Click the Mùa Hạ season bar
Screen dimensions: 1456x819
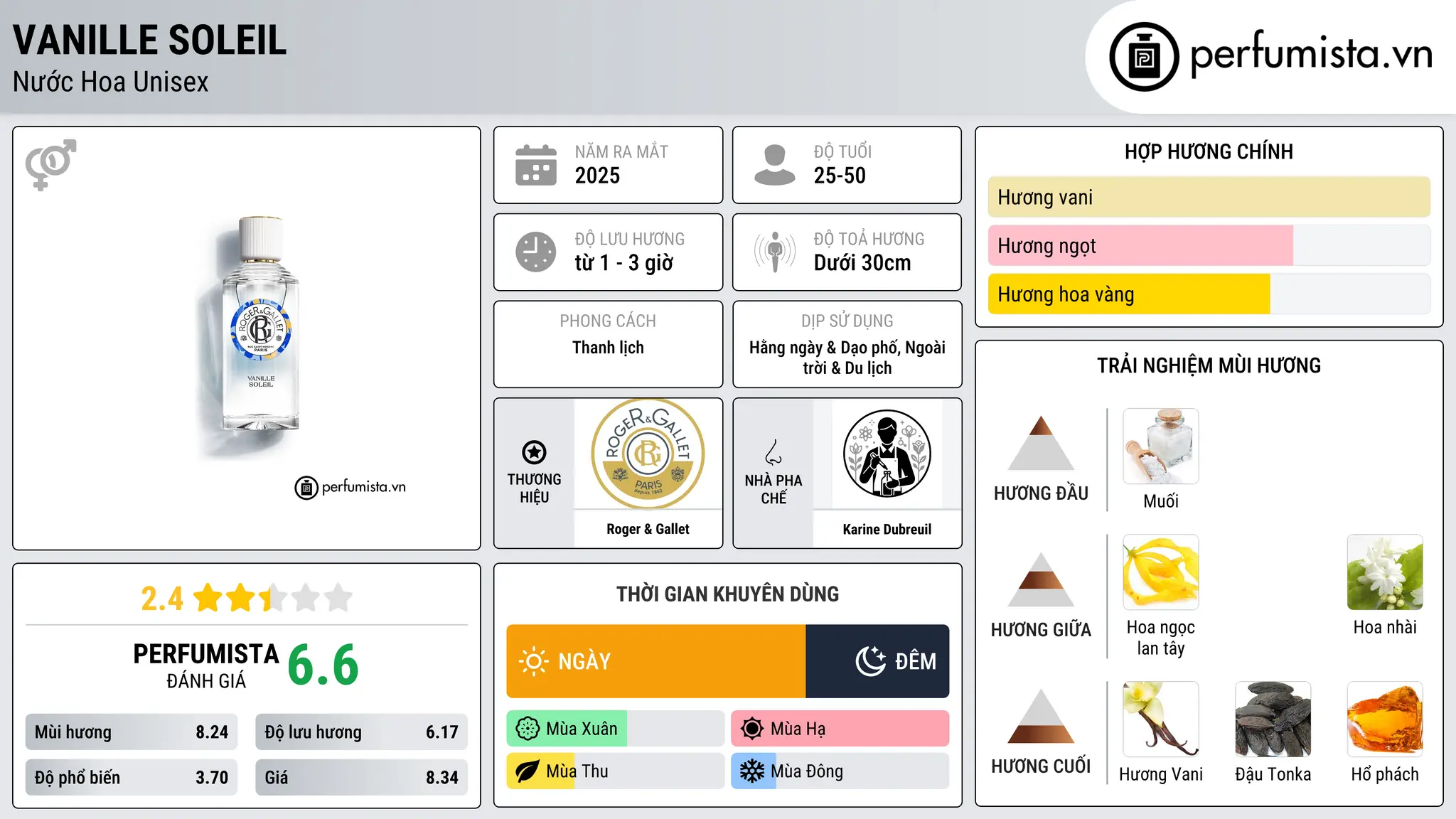840,729
